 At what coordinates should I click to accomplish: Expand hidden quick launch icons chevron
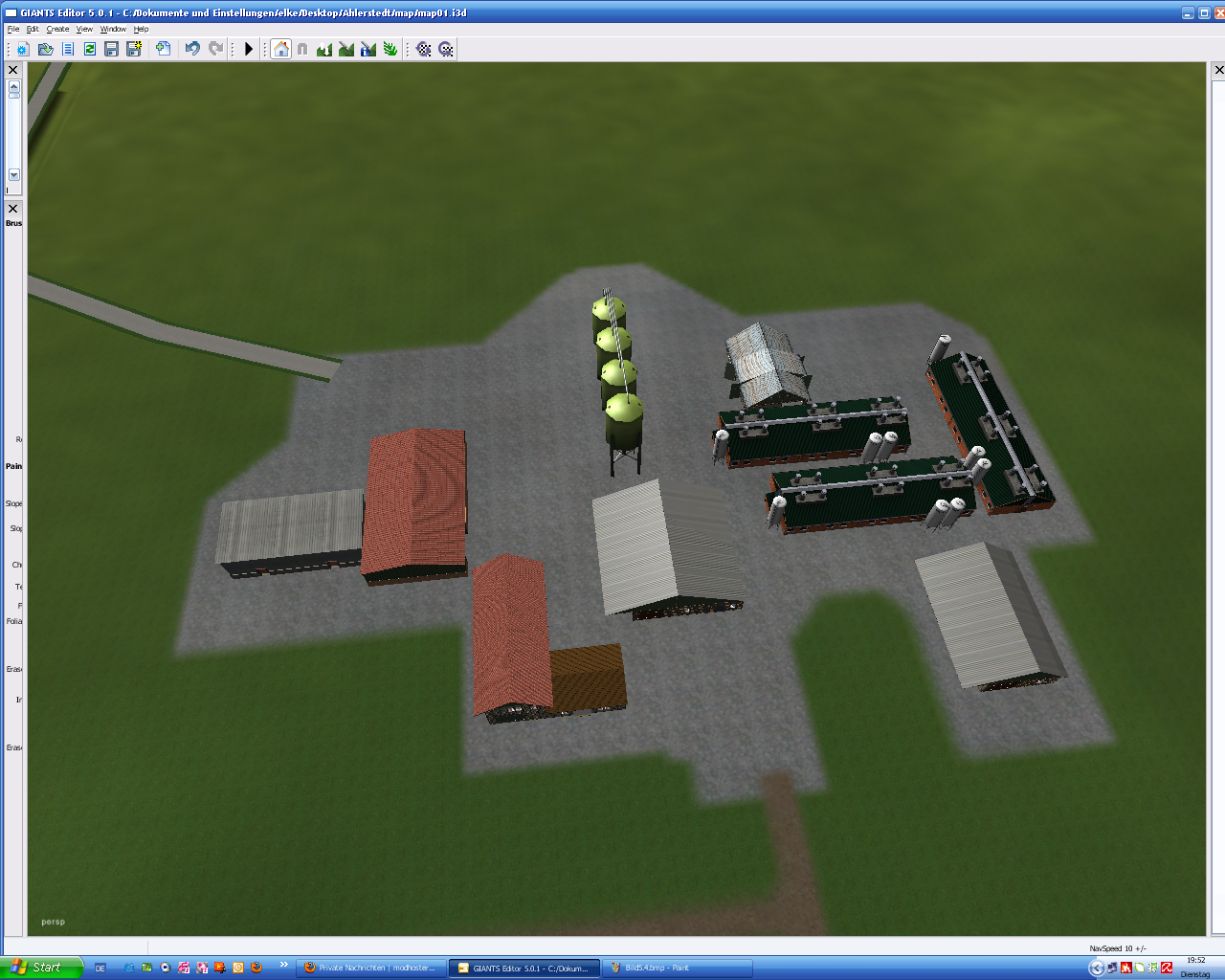[x=283, y=965]
